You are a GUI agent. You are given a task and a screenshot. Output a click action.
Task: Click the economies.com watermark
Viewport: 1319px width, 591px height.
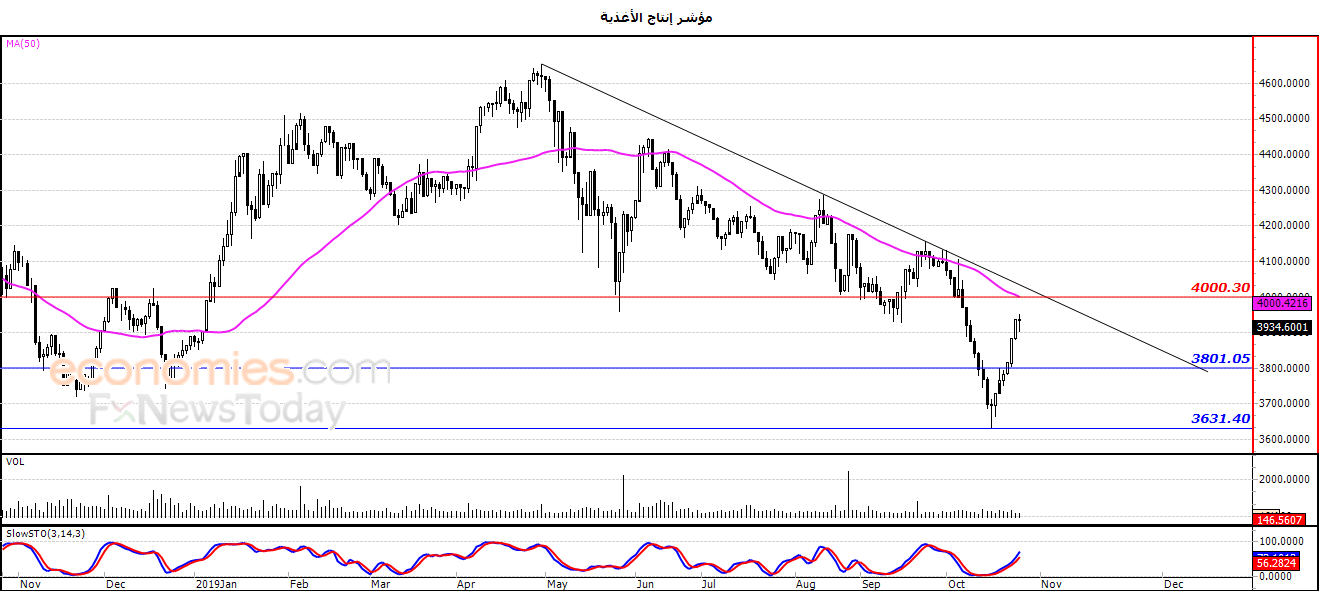tap(220, 370)
